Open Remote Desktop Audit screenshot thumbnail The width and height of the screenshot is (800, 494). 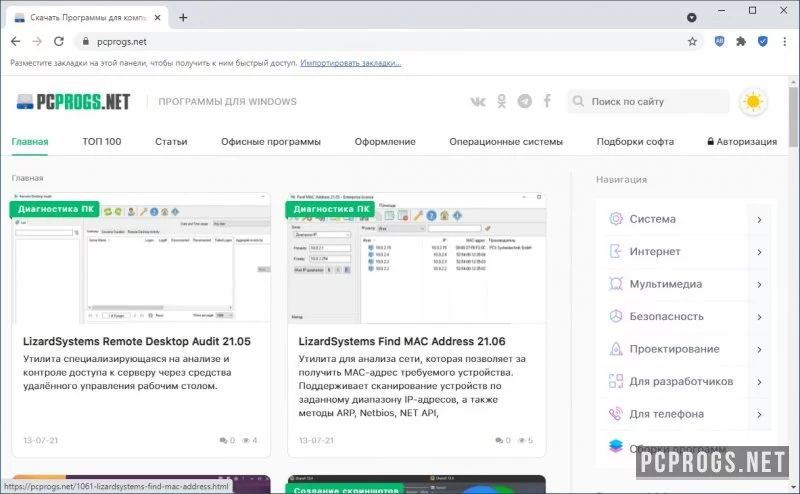point(141,258)
